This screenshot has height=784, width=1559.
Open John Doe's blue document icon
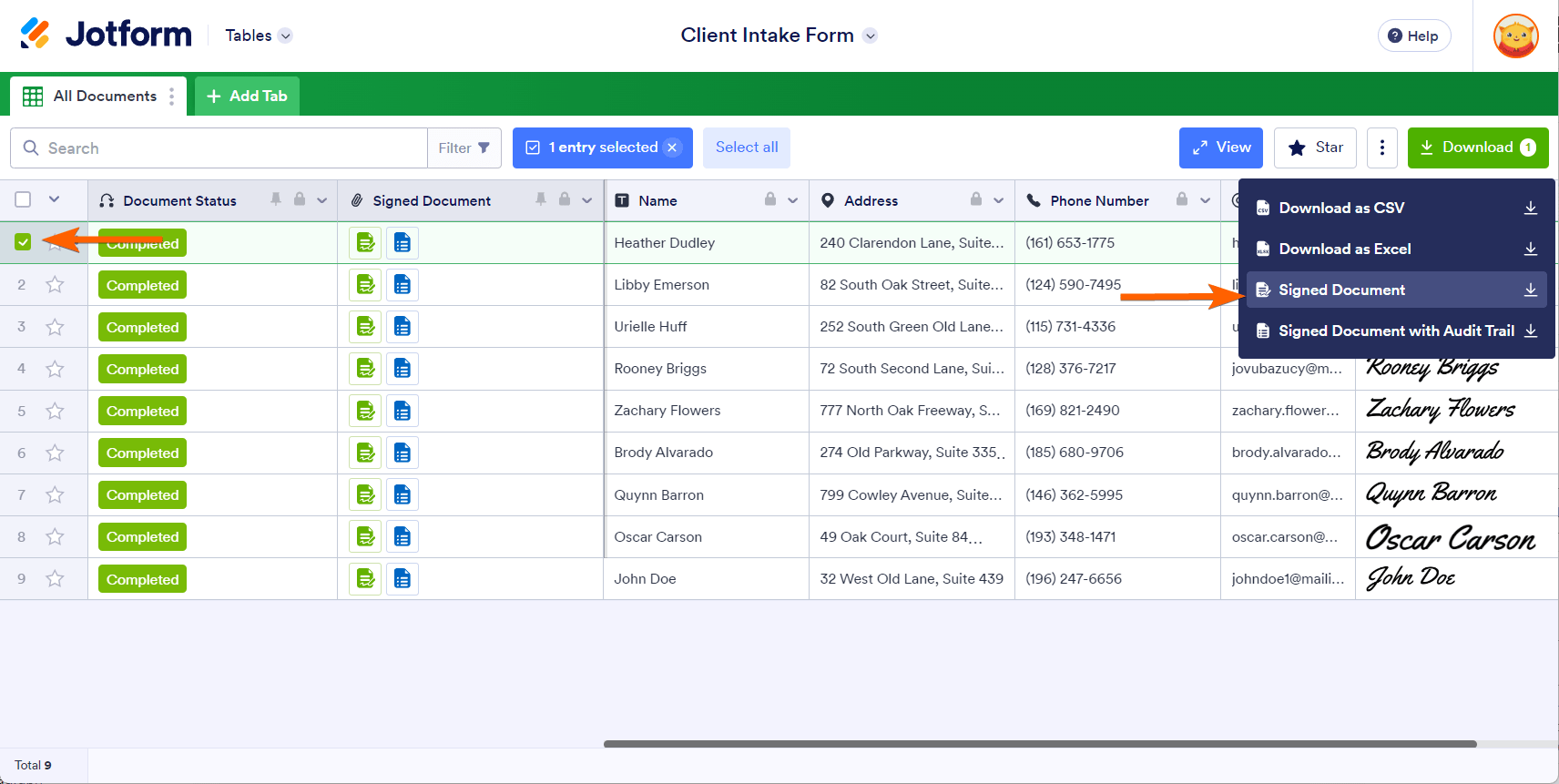coord(402,578)
